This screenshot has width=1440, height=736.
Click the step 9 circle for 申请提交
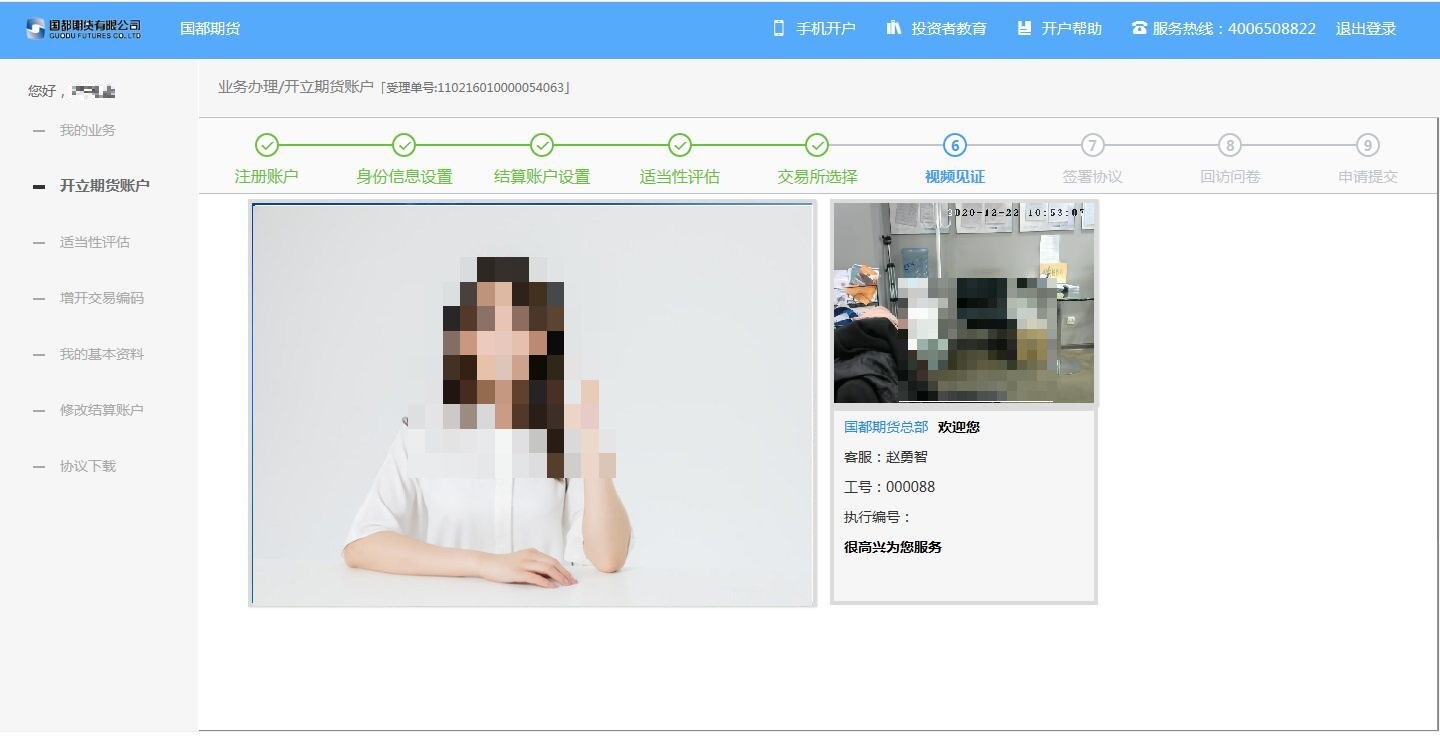click(1368, 145)
